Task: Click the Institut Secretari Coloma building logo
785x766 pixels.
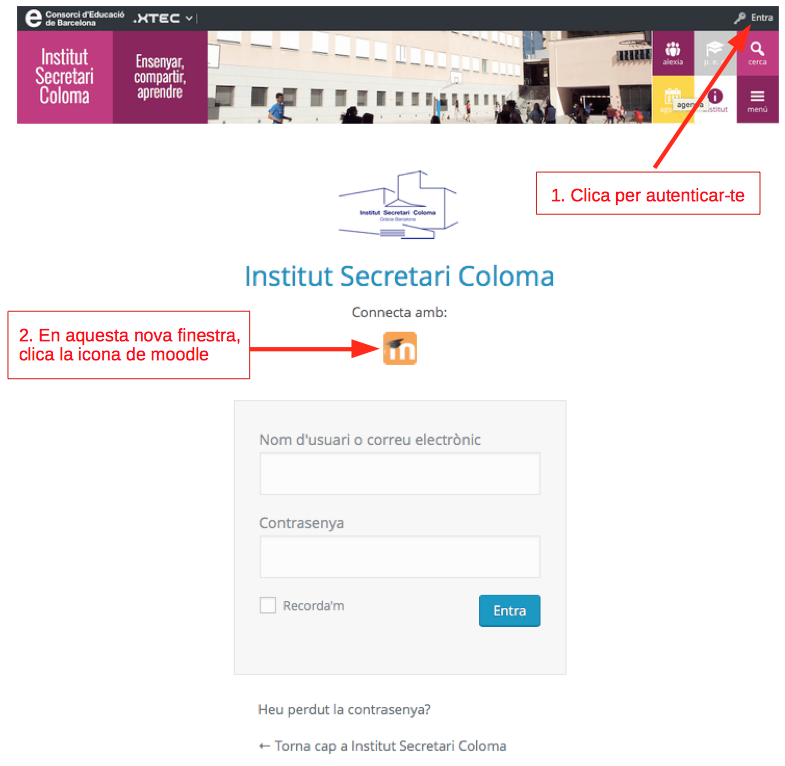Action: click(398, 205)
